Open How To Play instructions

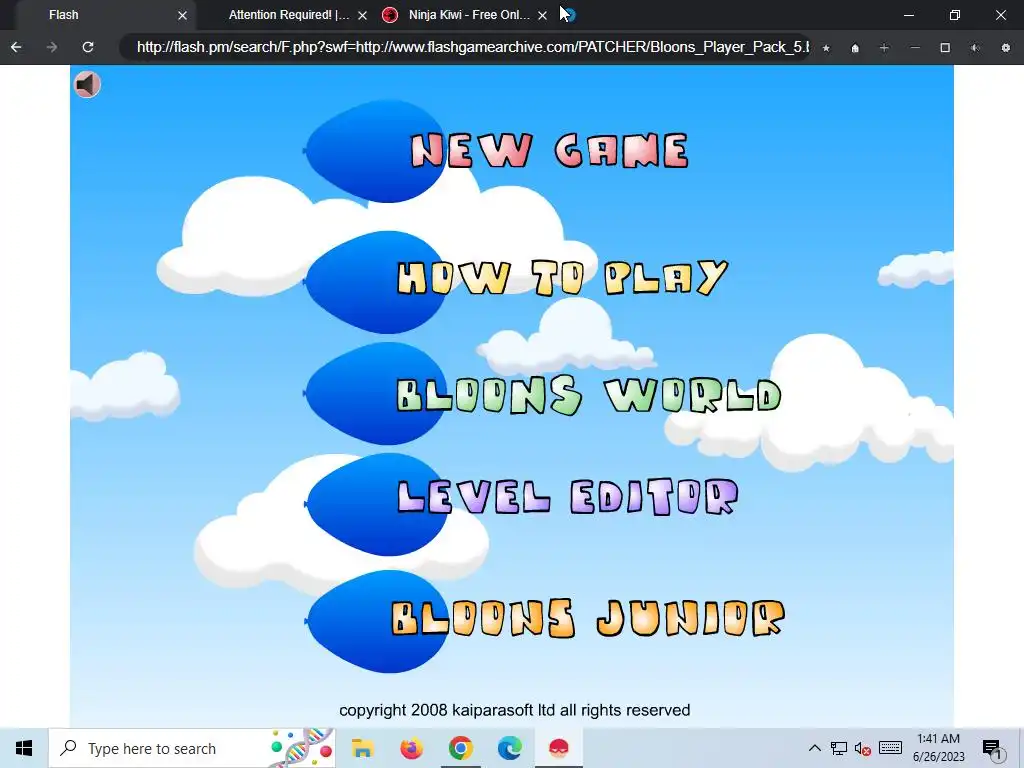point(562,278)
